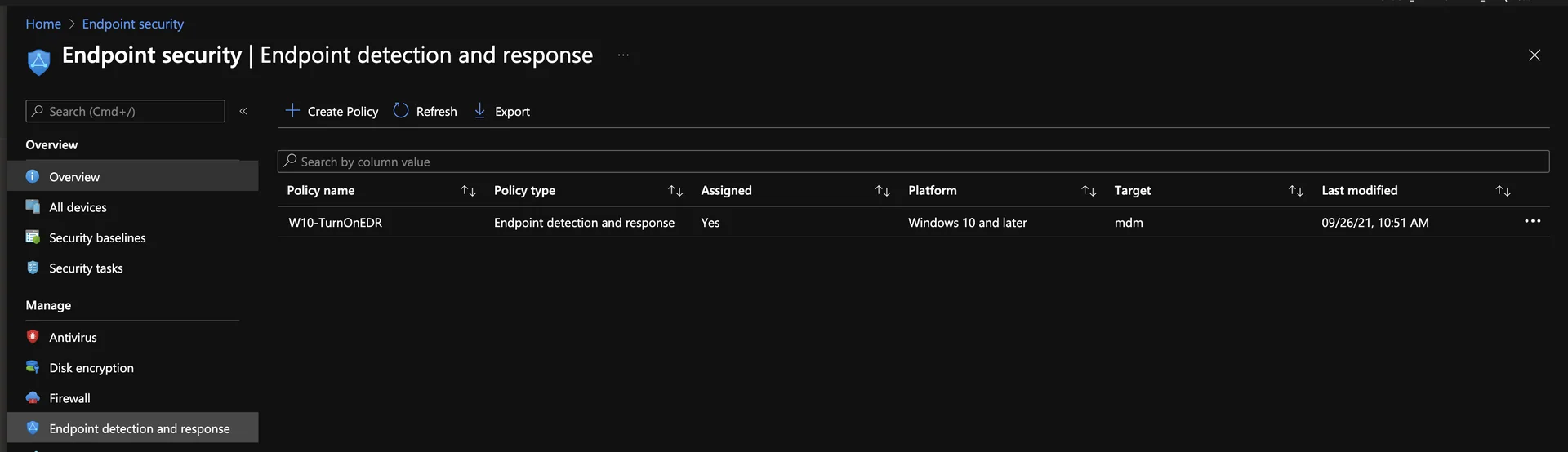Sort by Policy name arrows
Screen dimensions: 1568x452
pos(468,190)
